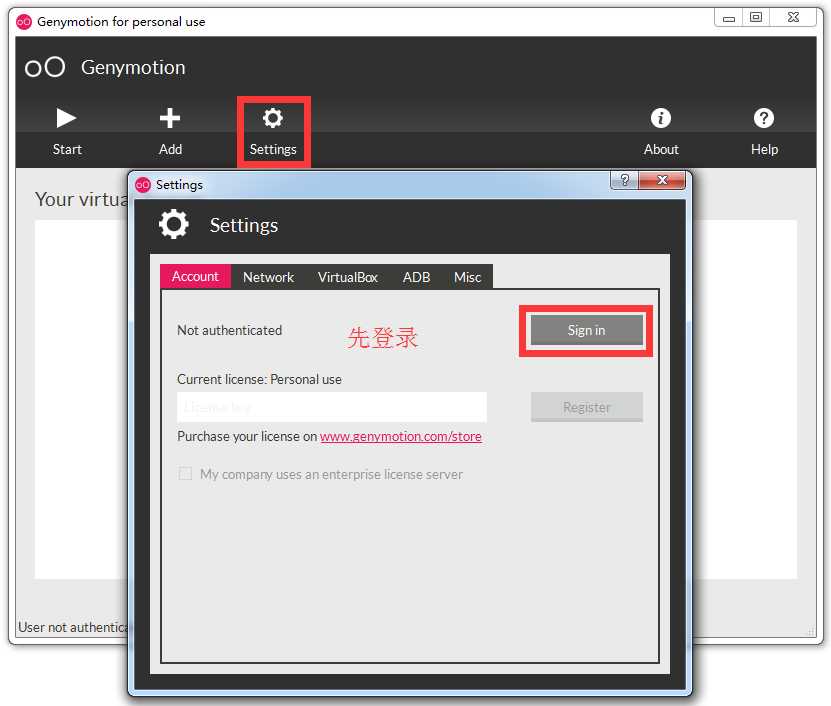Go to the Misc tab
This screenshot has height=706, width=831.
[x=467, y=277]
